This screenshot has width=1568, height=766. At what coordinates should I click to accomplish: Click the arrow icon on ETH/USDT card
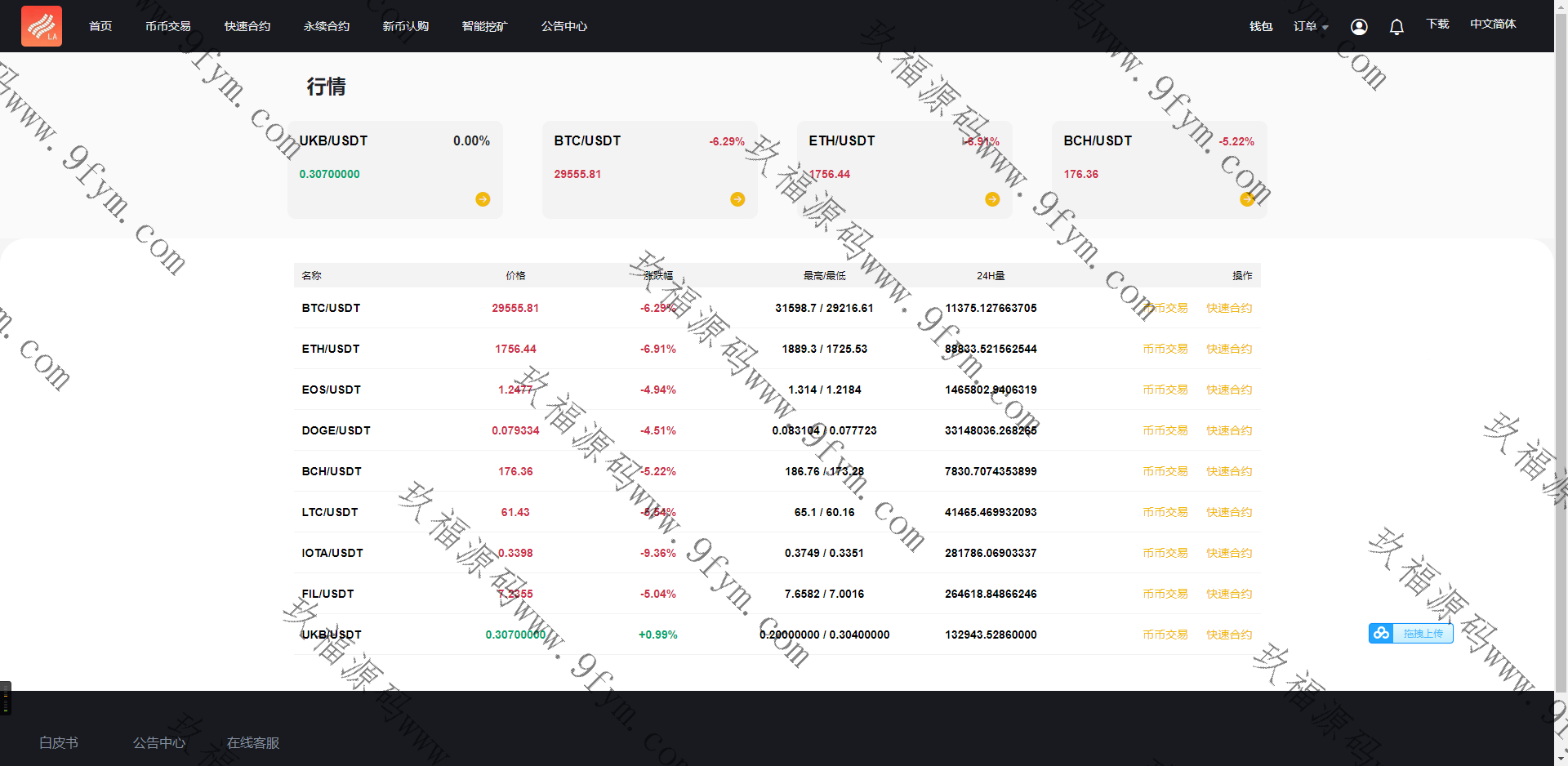tap(992, 199)
